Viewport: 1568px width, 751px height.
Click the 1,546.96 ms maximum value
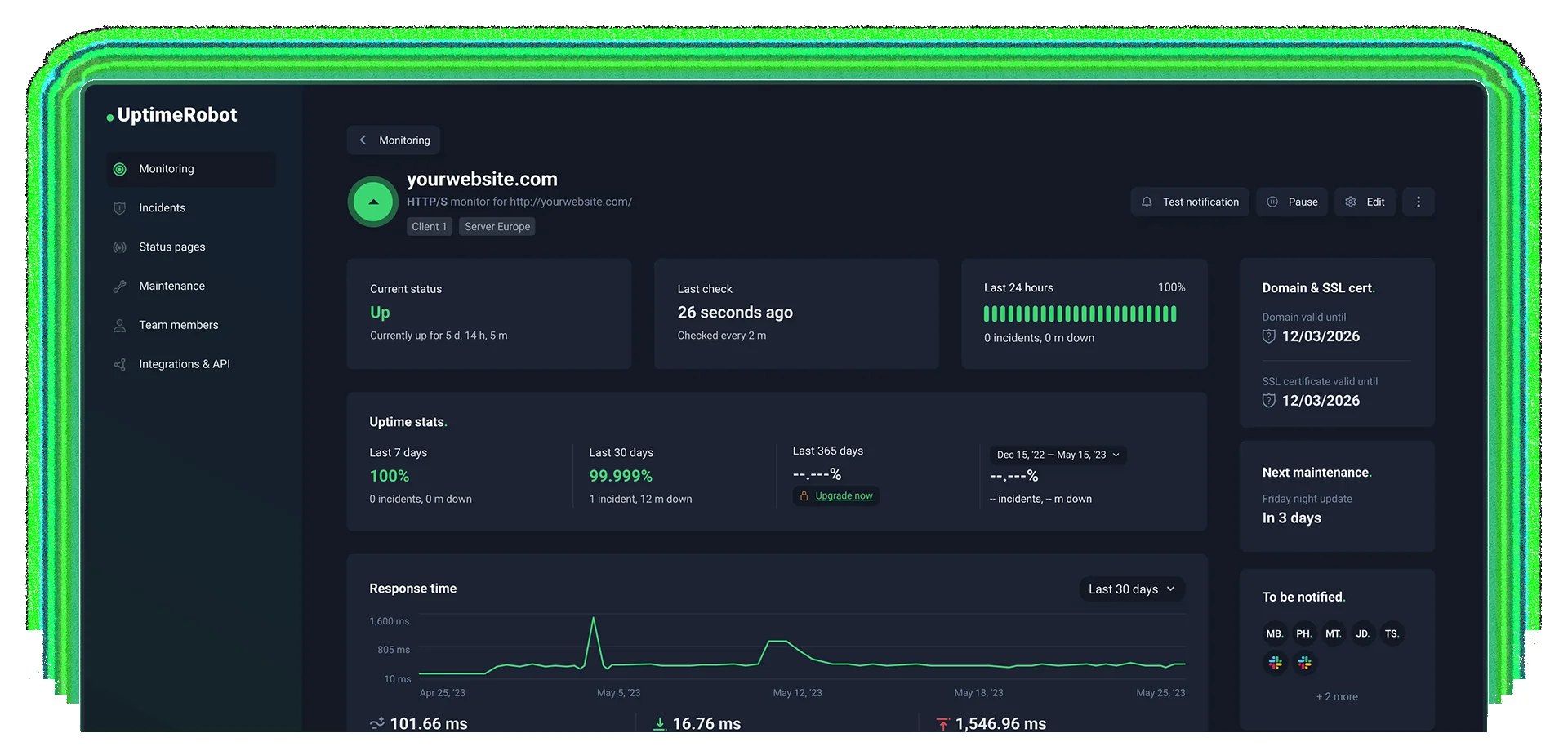coord(1000,724)
